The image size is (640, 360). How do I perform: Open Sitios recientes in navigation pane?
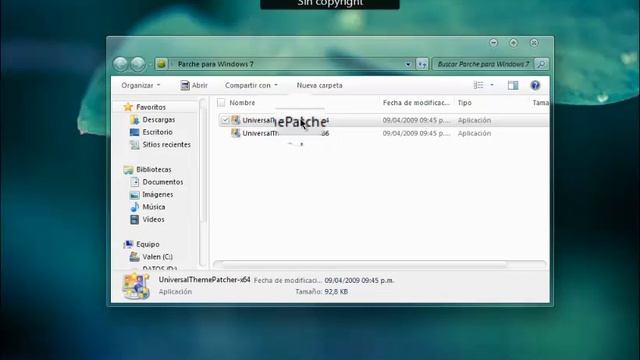click(167, 144)
